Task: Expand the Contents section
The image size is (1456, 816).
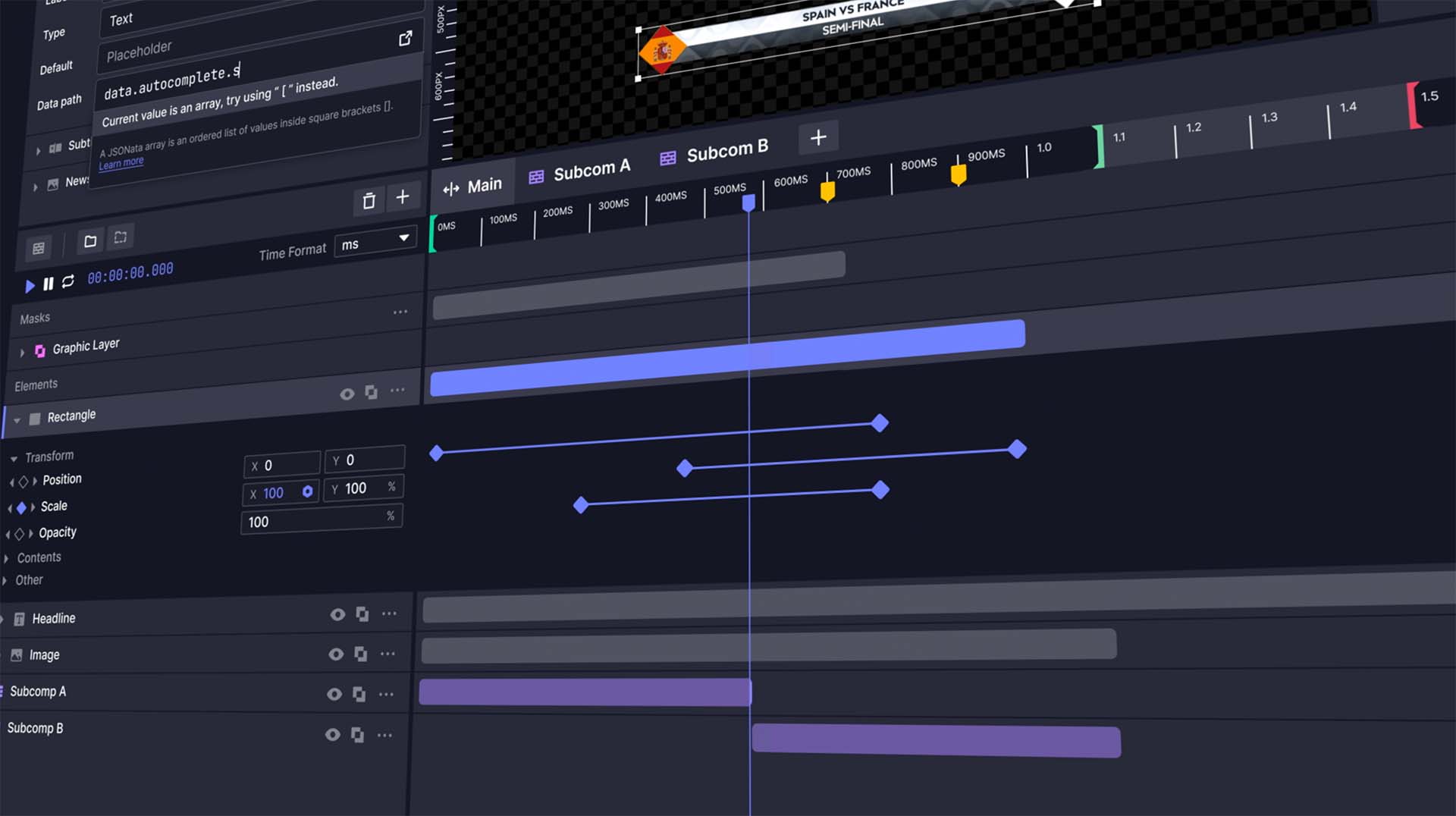Action: tap(6, 559)
